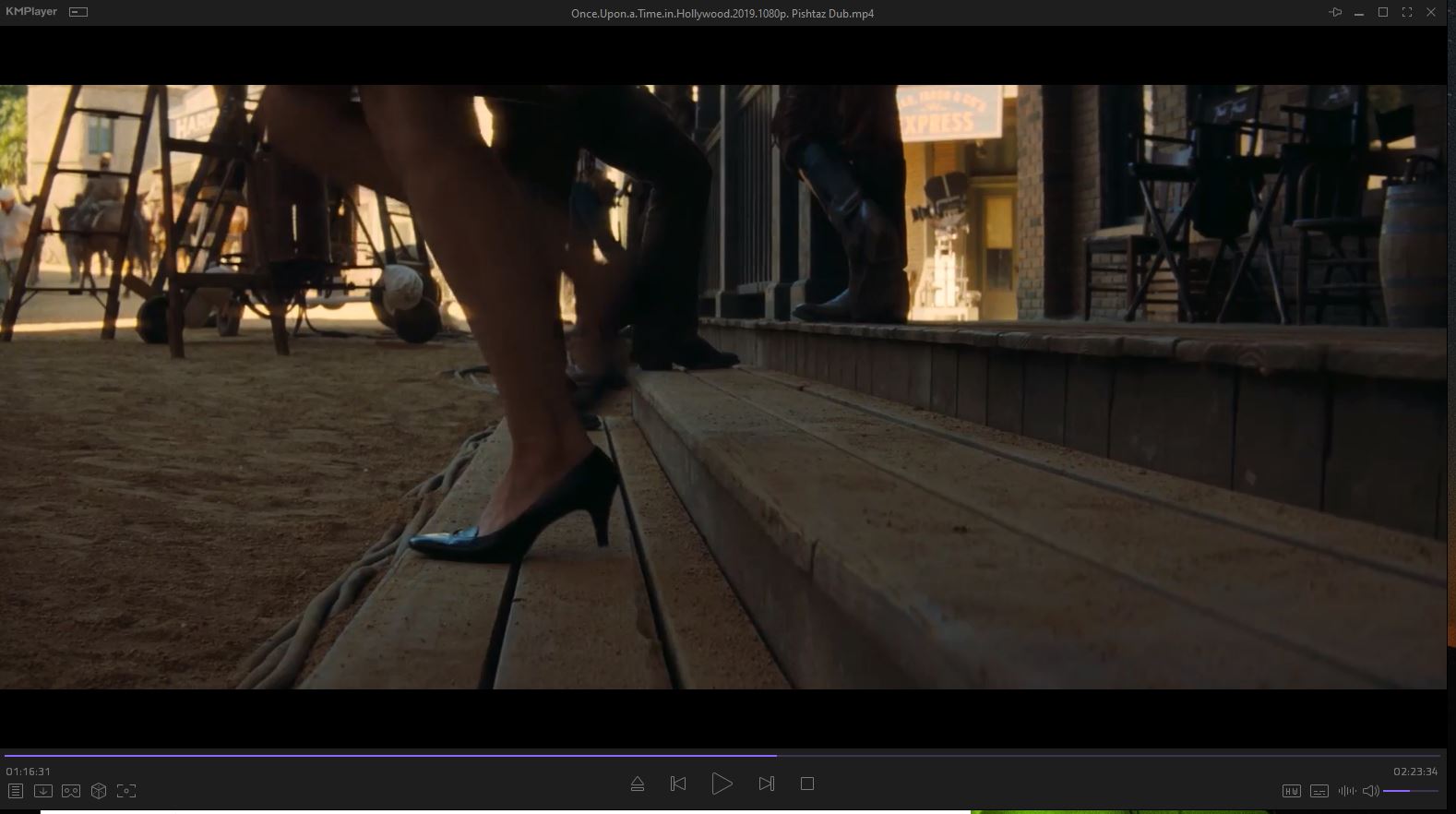Open the playlist panel icon

click(16, 791)
